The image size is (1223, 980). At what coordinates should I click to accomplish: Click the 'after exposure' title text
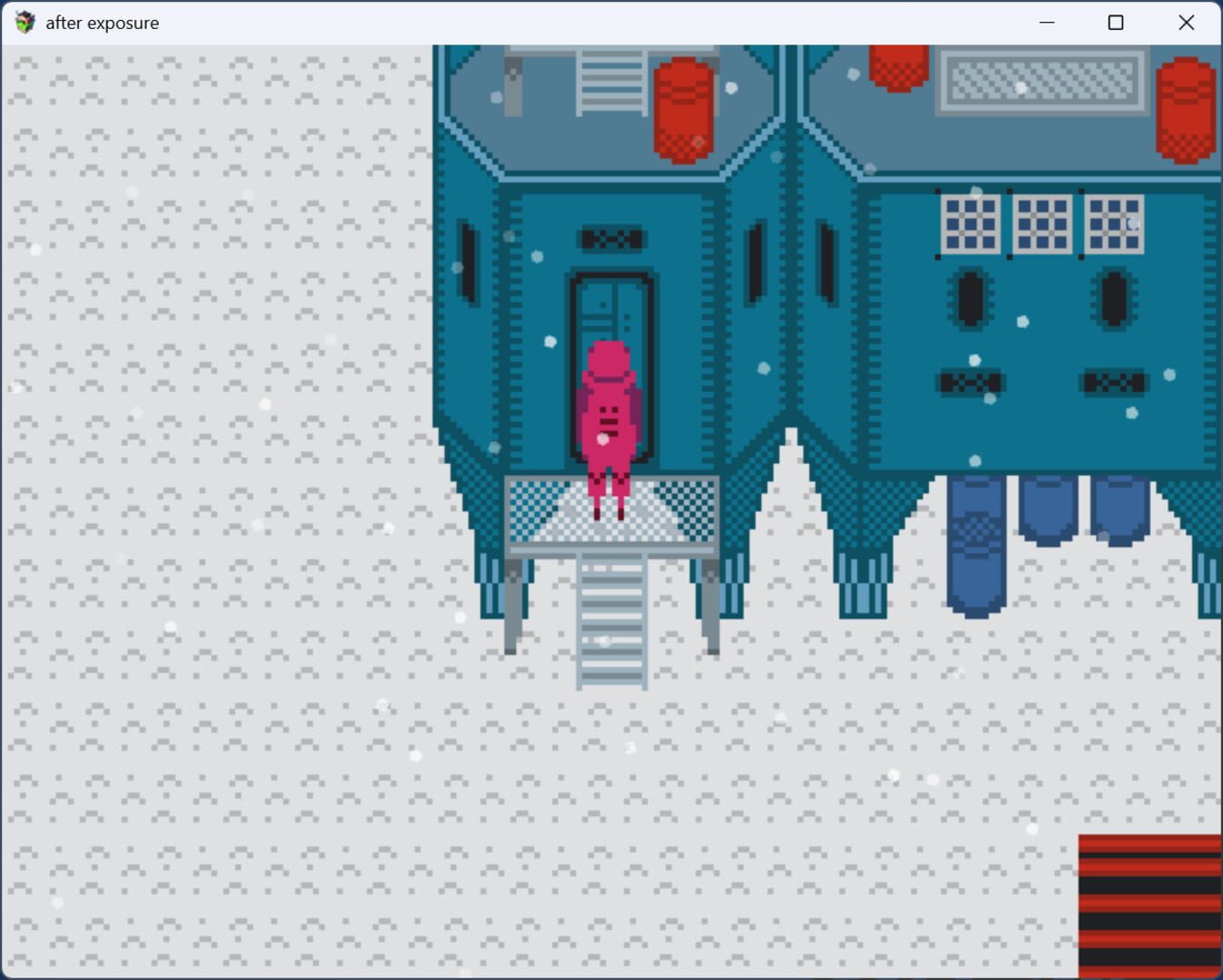tap(103, 22)
